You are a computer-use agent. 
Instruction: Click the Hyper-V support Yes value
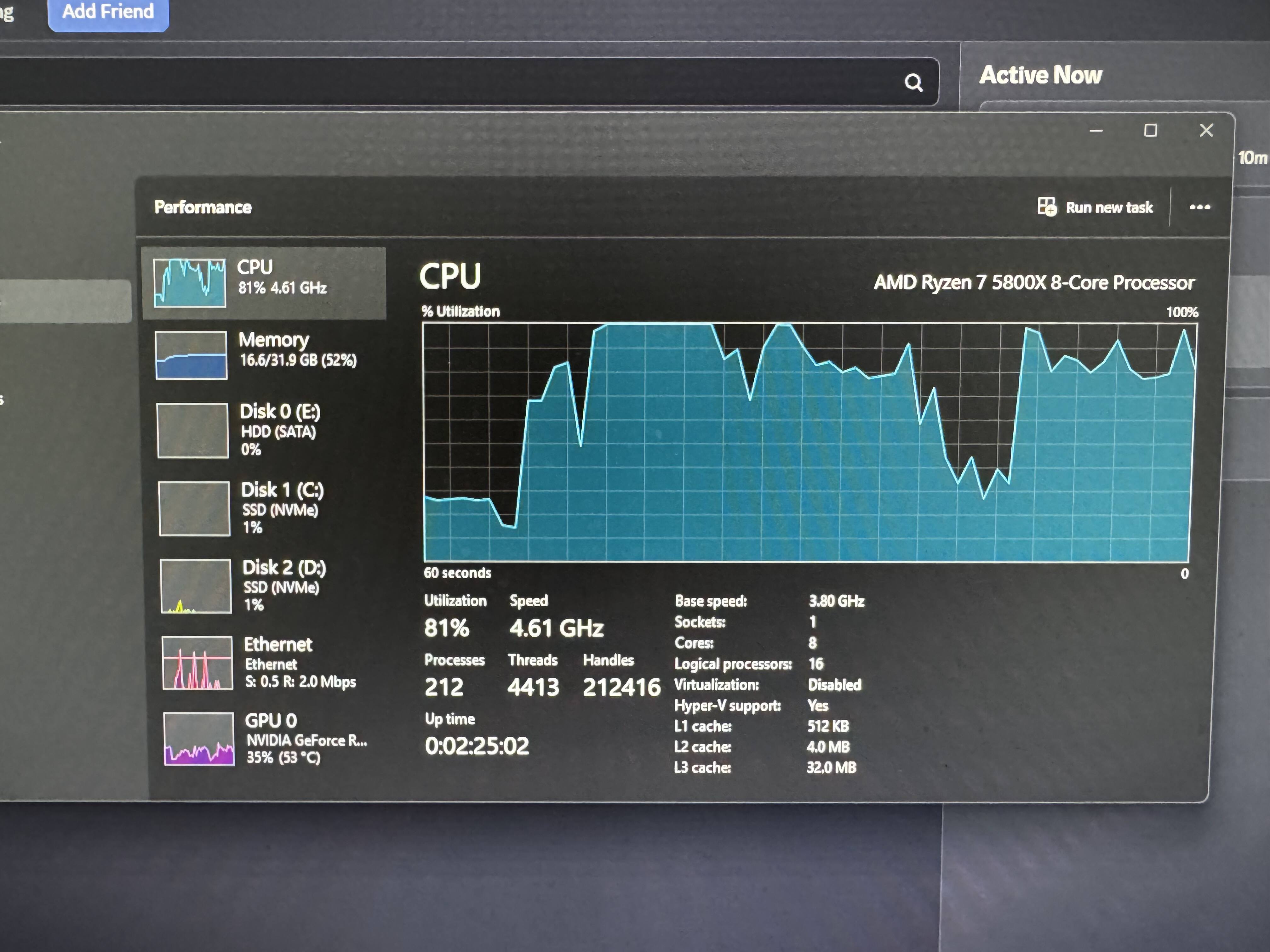(x=818, y=705)
